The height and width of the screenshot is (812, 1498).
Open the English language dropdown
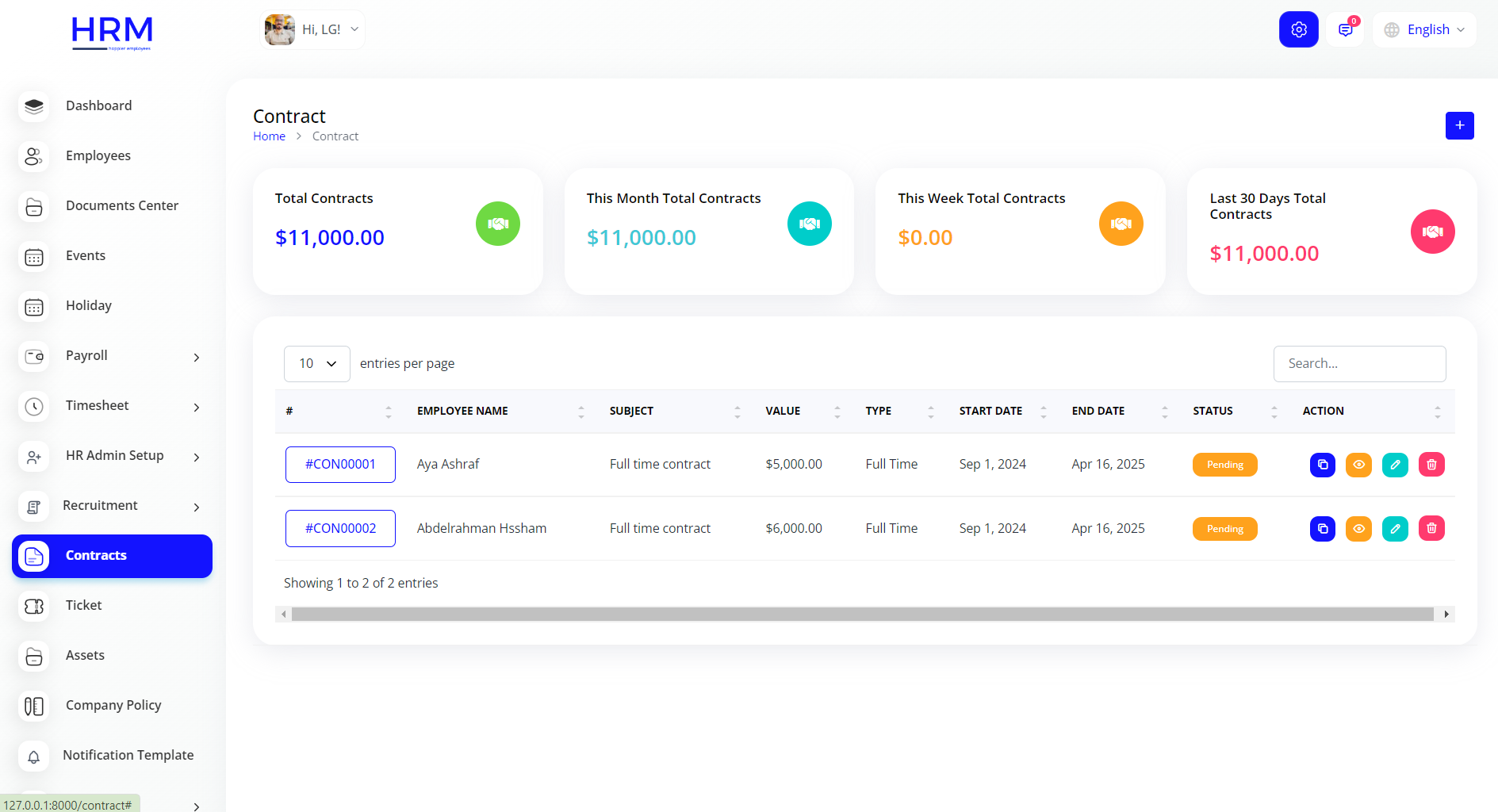(1425, 29)
